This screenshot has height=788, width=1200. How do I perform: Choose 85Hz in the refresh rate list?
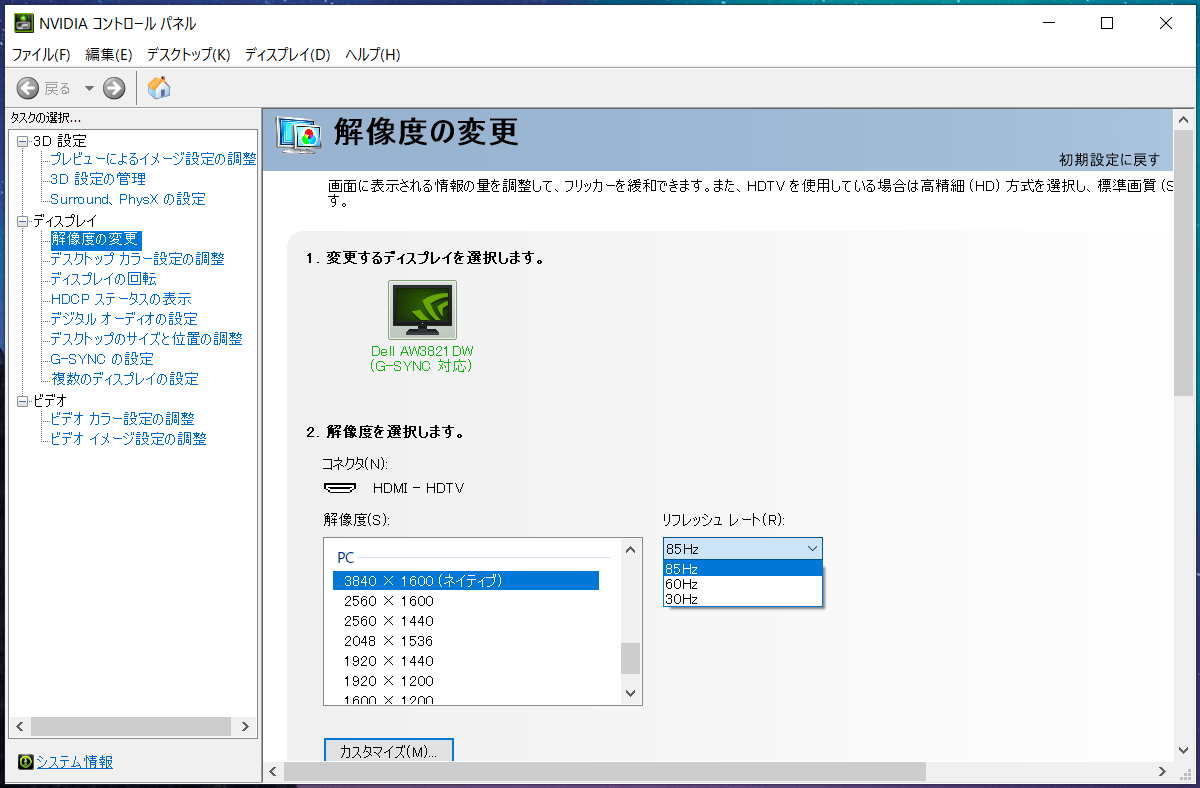click(742, 568)
